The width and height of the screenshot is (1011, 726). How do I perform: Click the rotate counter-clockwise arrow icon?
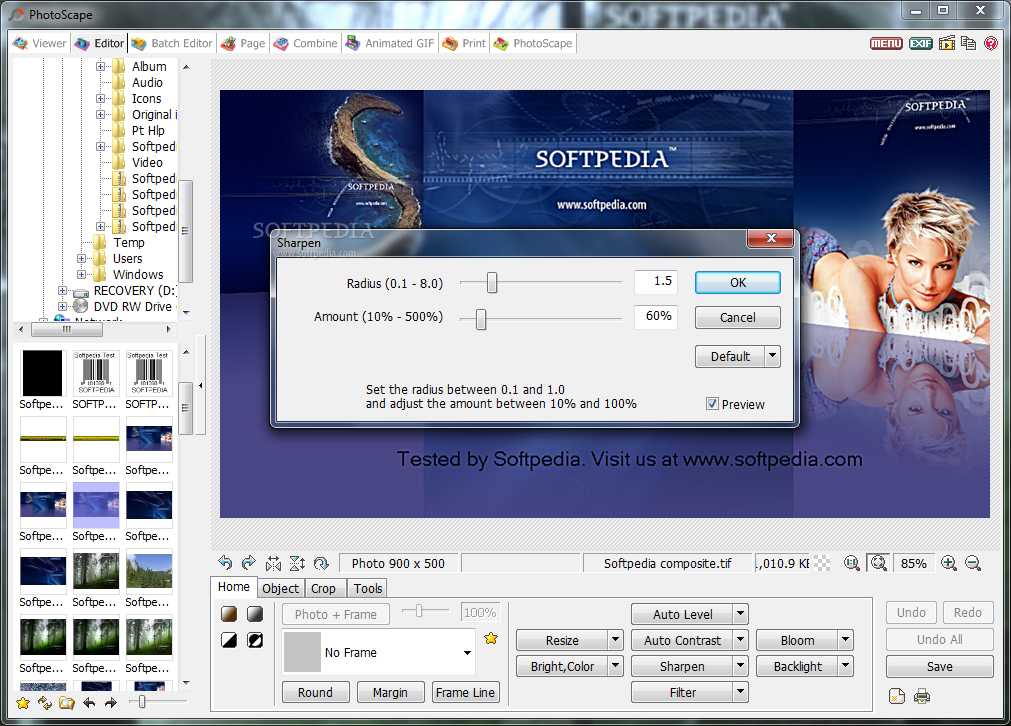tap(225, 563)
